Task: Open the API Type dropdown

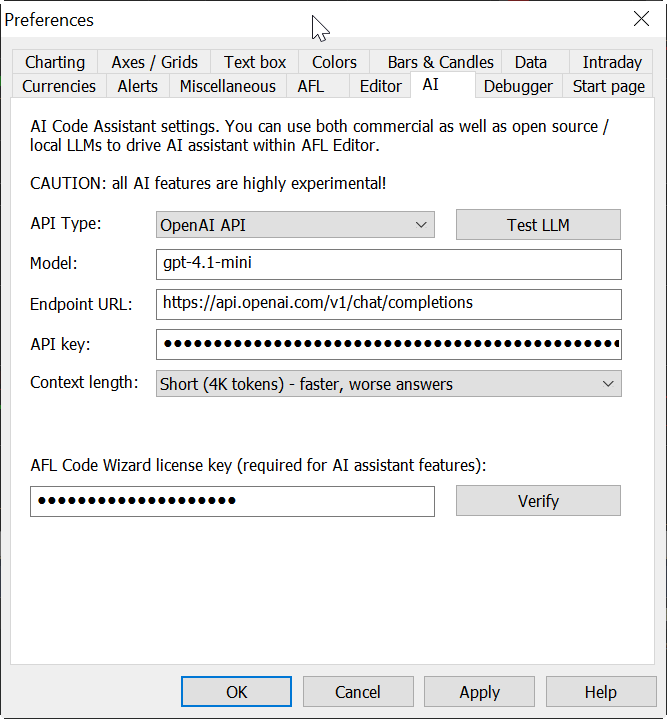Action: pyautogui.click(x=295, y=225)
